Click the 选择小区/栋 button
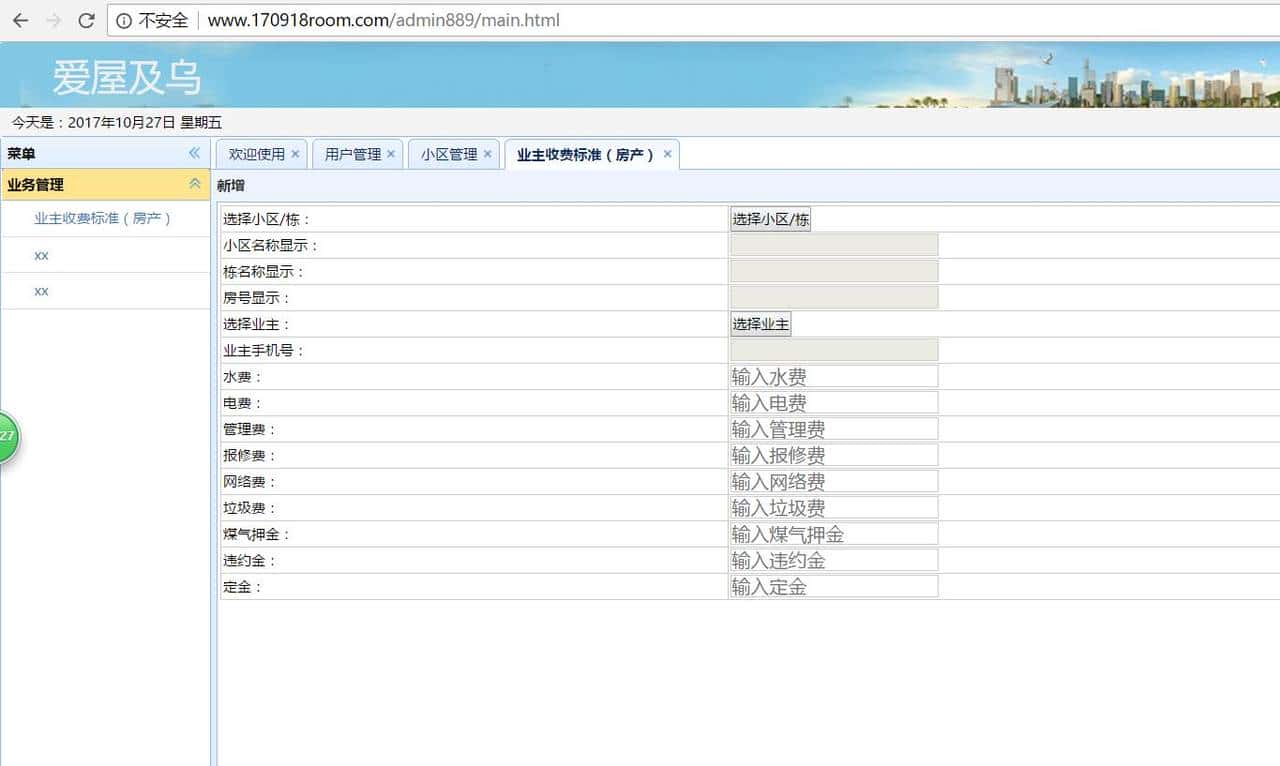The height and width of the screenshot is (766, 1280). [x=770, y=218]
